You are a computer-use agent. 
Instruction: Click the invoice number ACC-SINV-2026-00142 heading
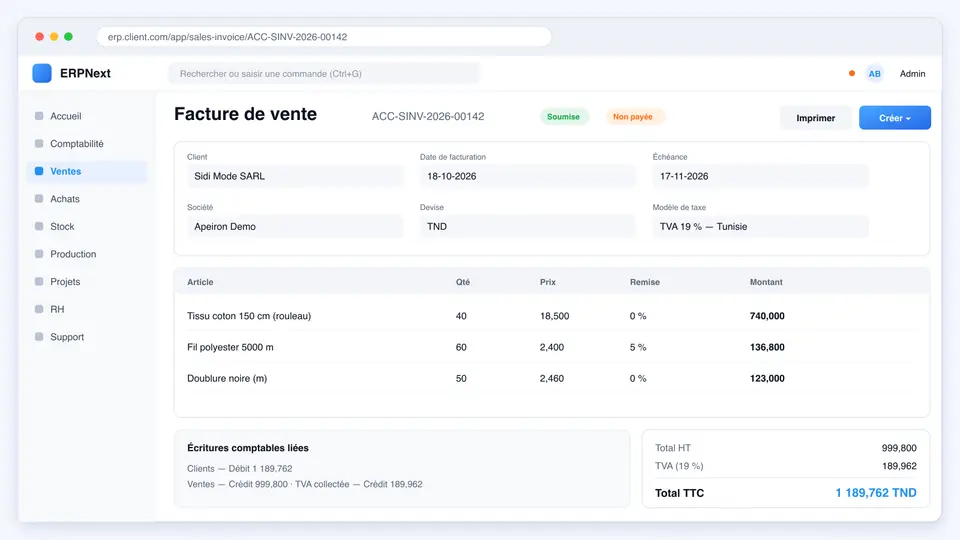pyautogui.click(x=428, y=116)
